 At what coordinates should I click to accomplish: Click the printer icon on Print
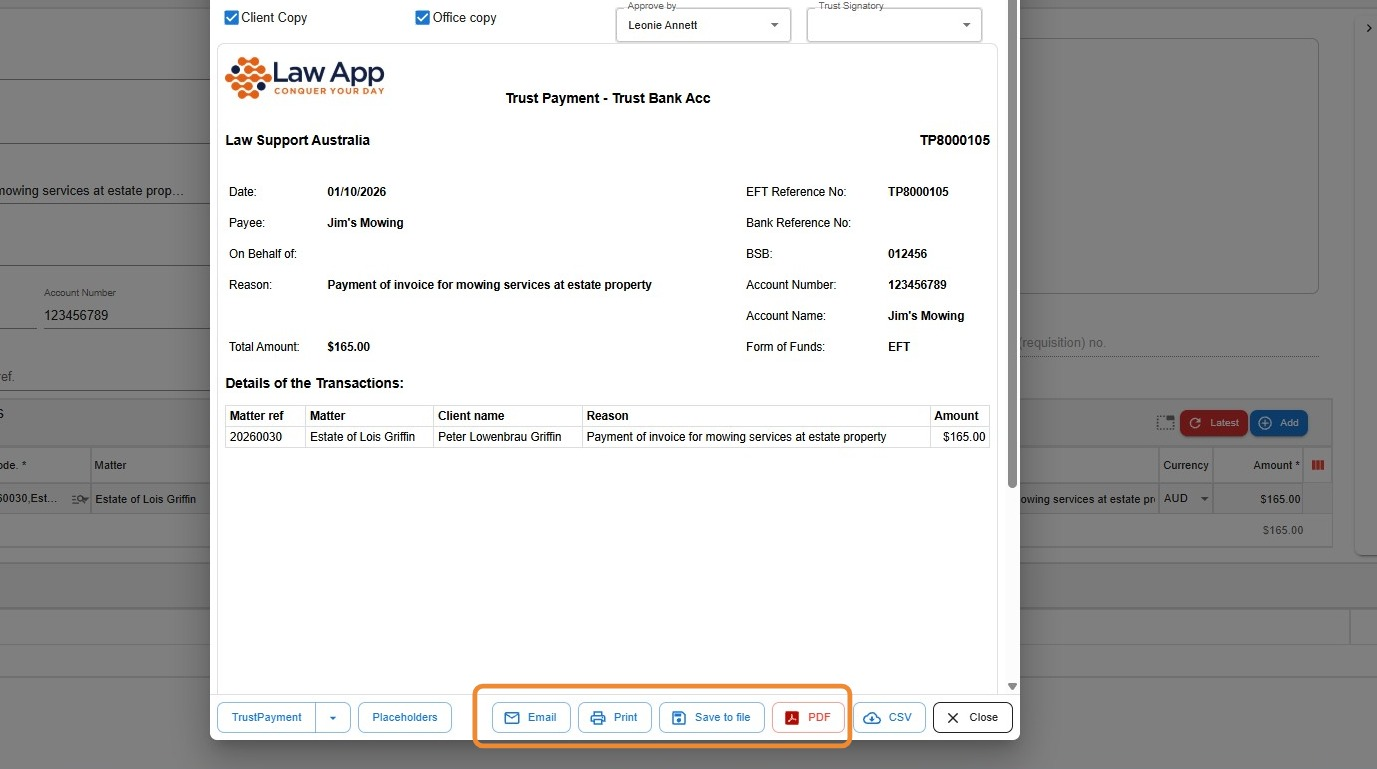(x=598, y=718)
